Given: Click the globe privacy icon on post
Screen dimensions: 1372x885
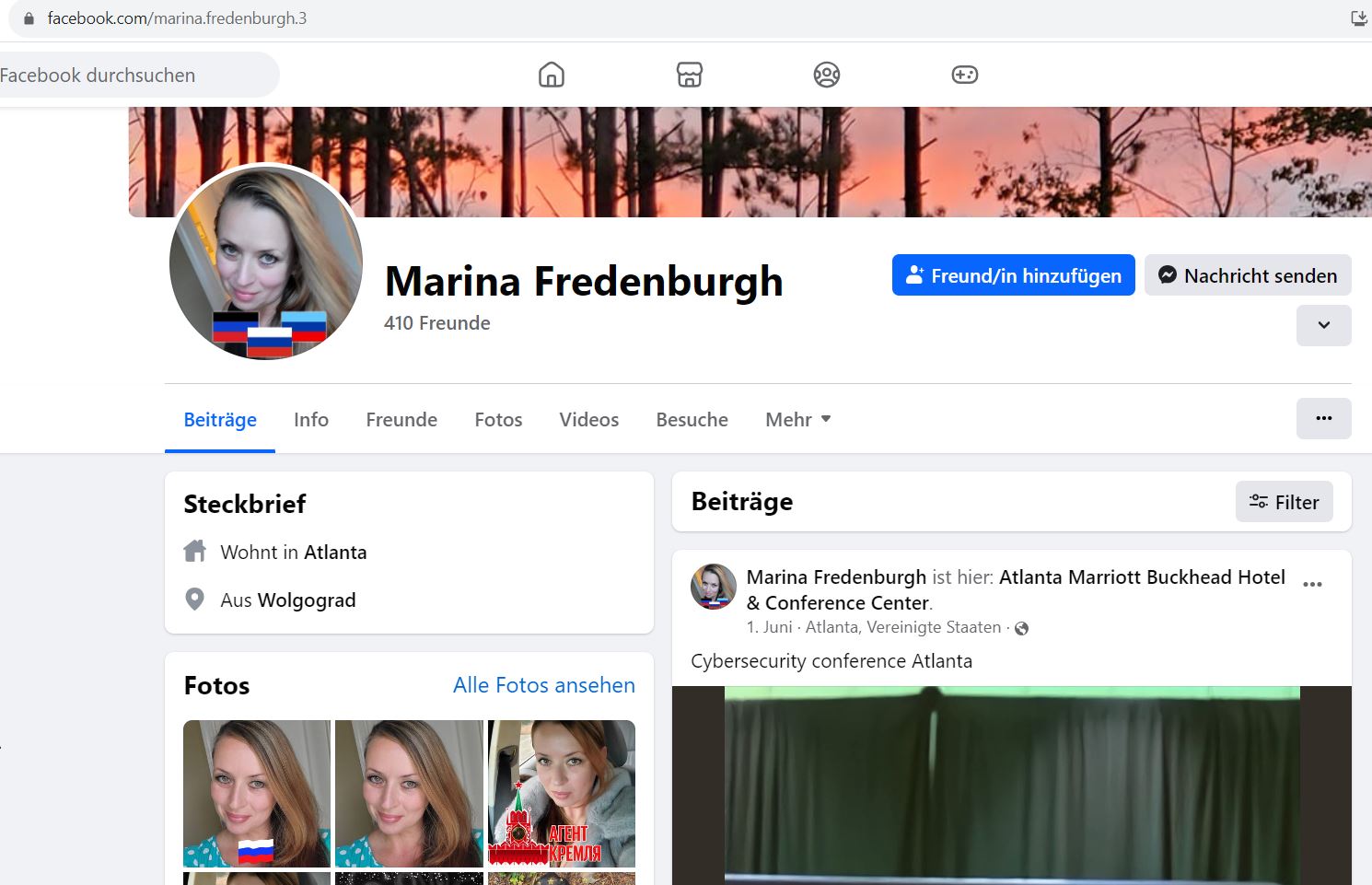Looking at the screenshot, I should pyautogui.click(x=1021, y=628).
